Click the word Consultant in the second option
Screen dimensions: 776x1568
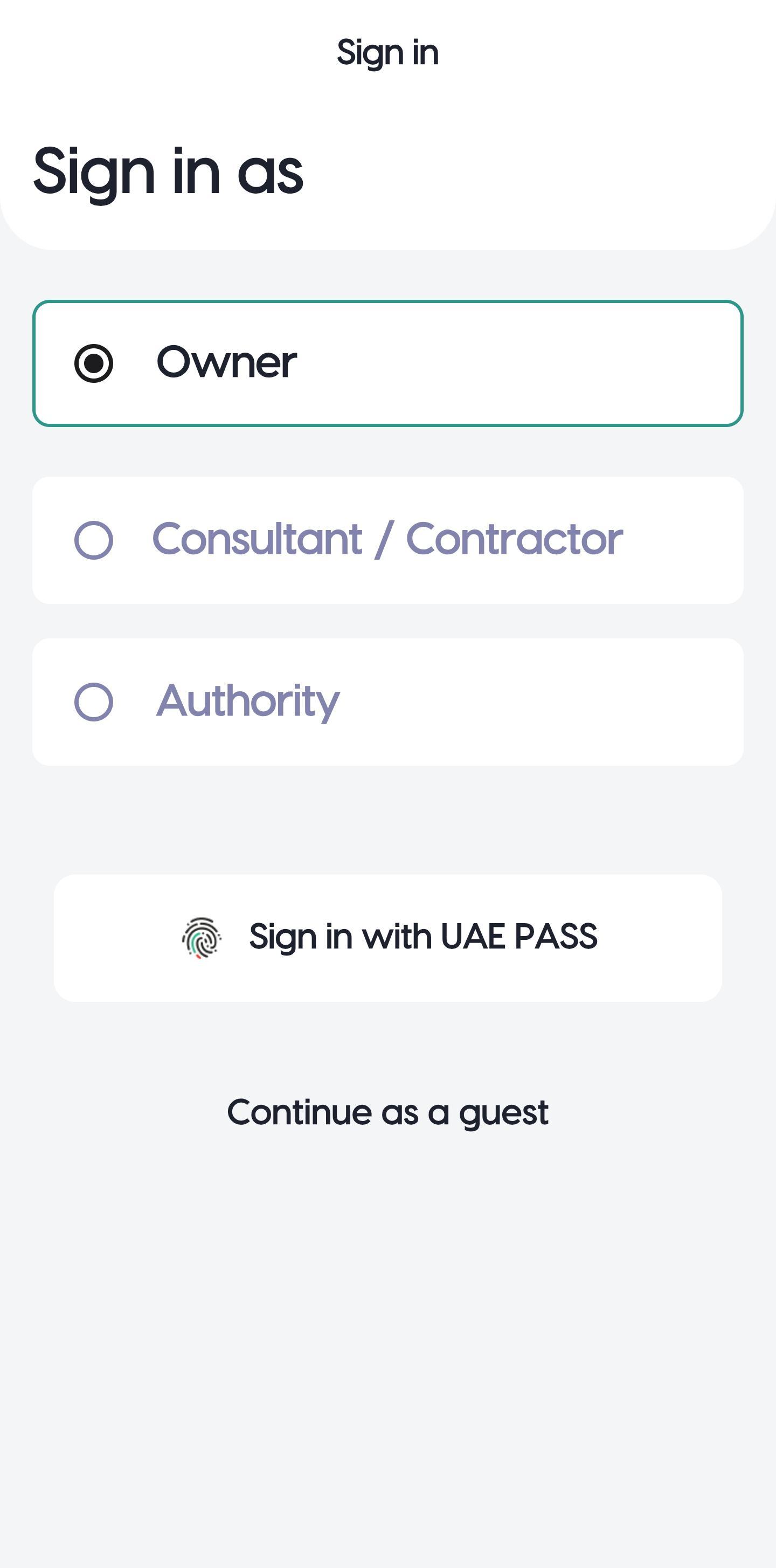point(257,539)
